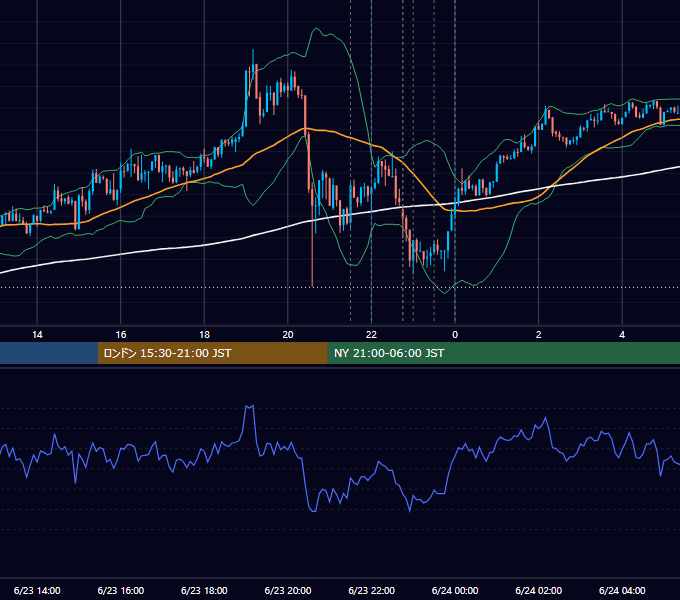The width and height of the screenshot is (680, 600).
Task: Click the upper Bollinger band peak after 20:00
Action: pyautogui.click(x=316, y=29)
